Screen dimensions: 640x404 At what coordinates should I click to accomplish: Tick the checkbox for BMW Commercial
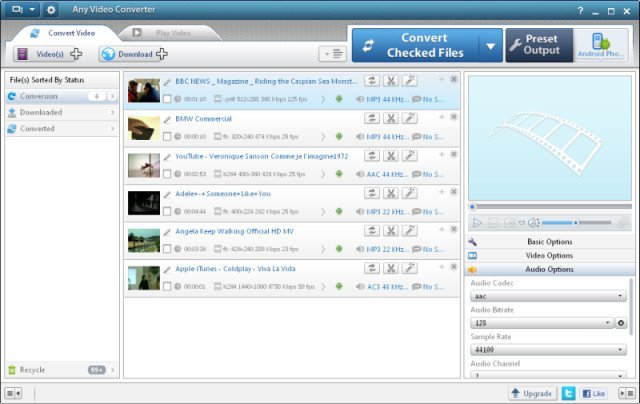pos(167,136)
